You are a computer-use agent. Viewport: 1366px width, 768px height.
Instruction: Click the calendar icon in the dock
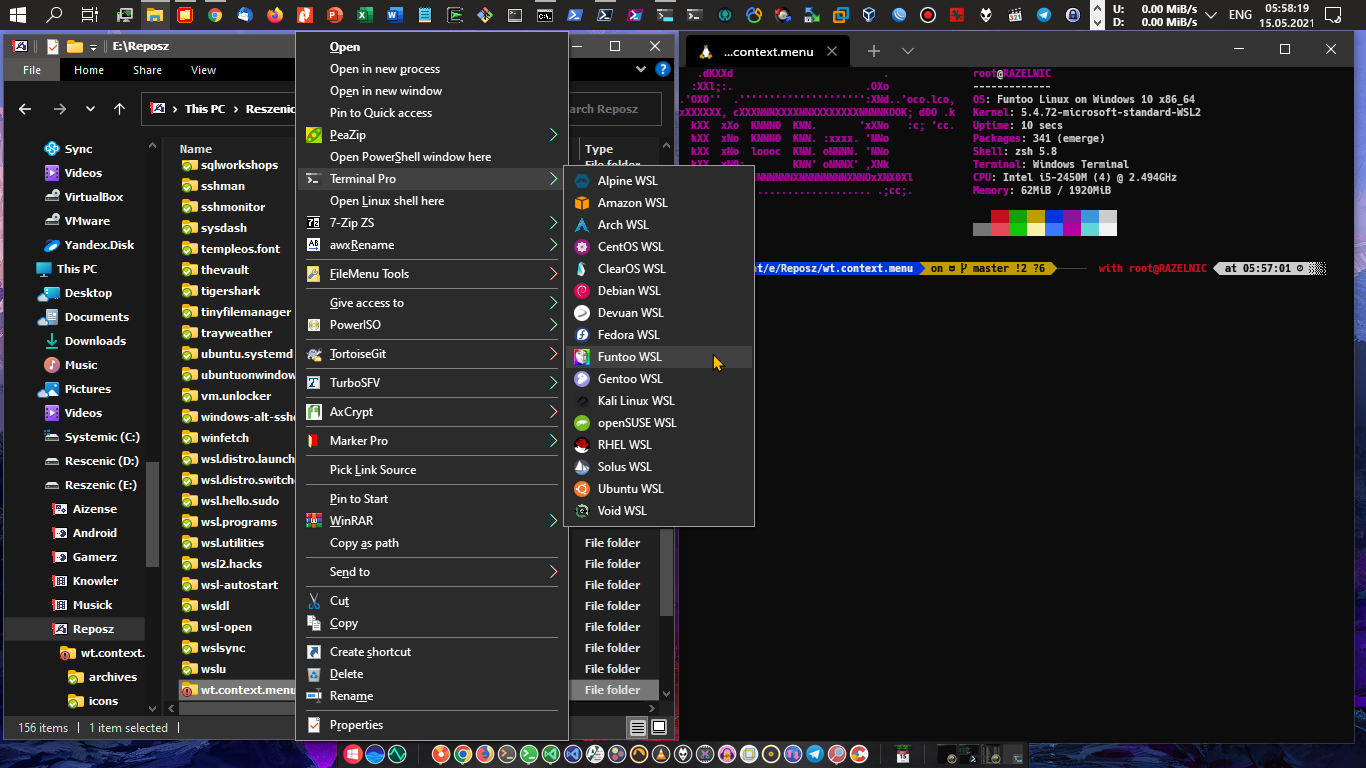point(902,754)
